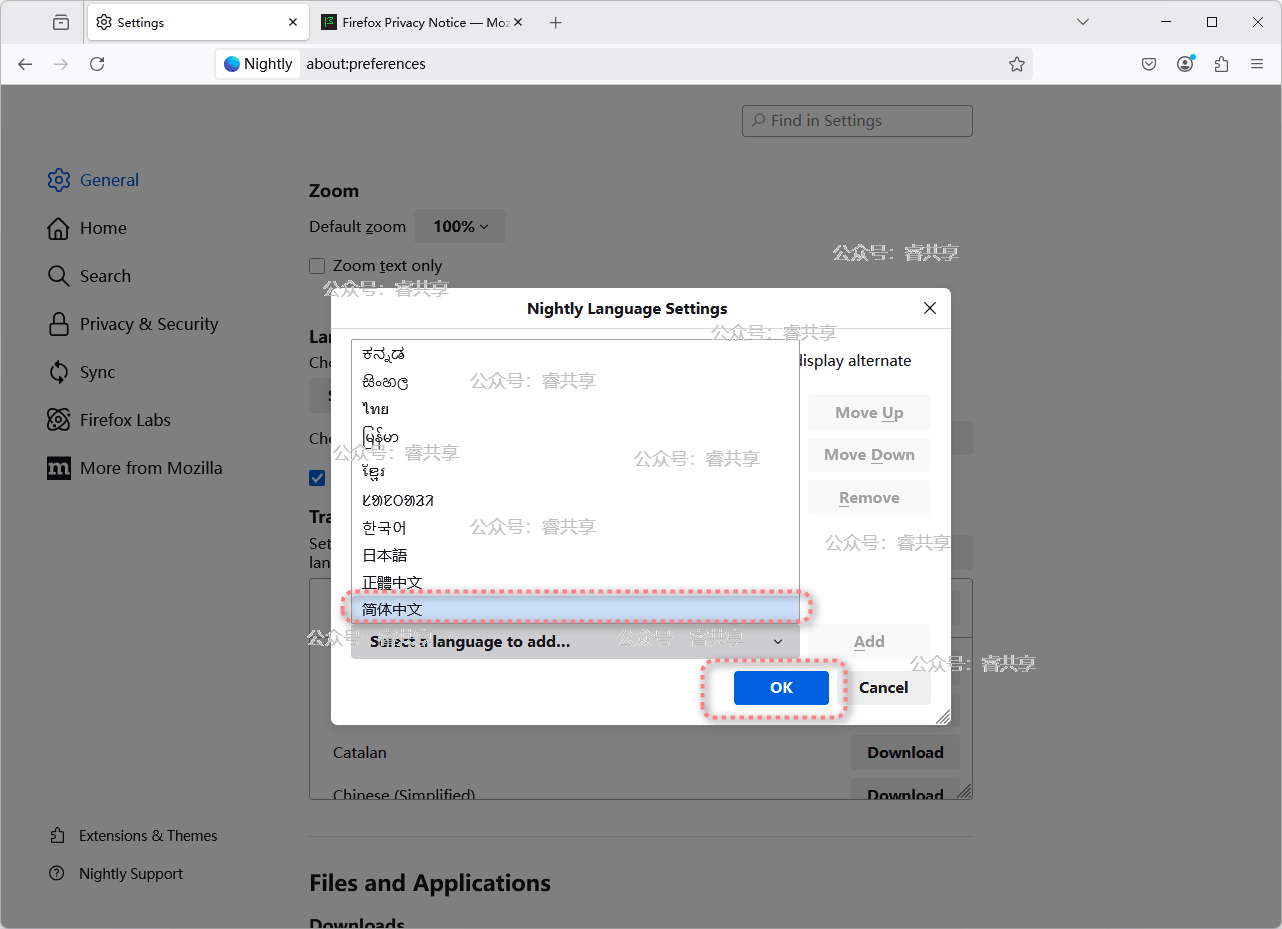Close the Nightly Language Settings dialog
The height and width of the screenshot is (929, 1282).
click(930, 308)
